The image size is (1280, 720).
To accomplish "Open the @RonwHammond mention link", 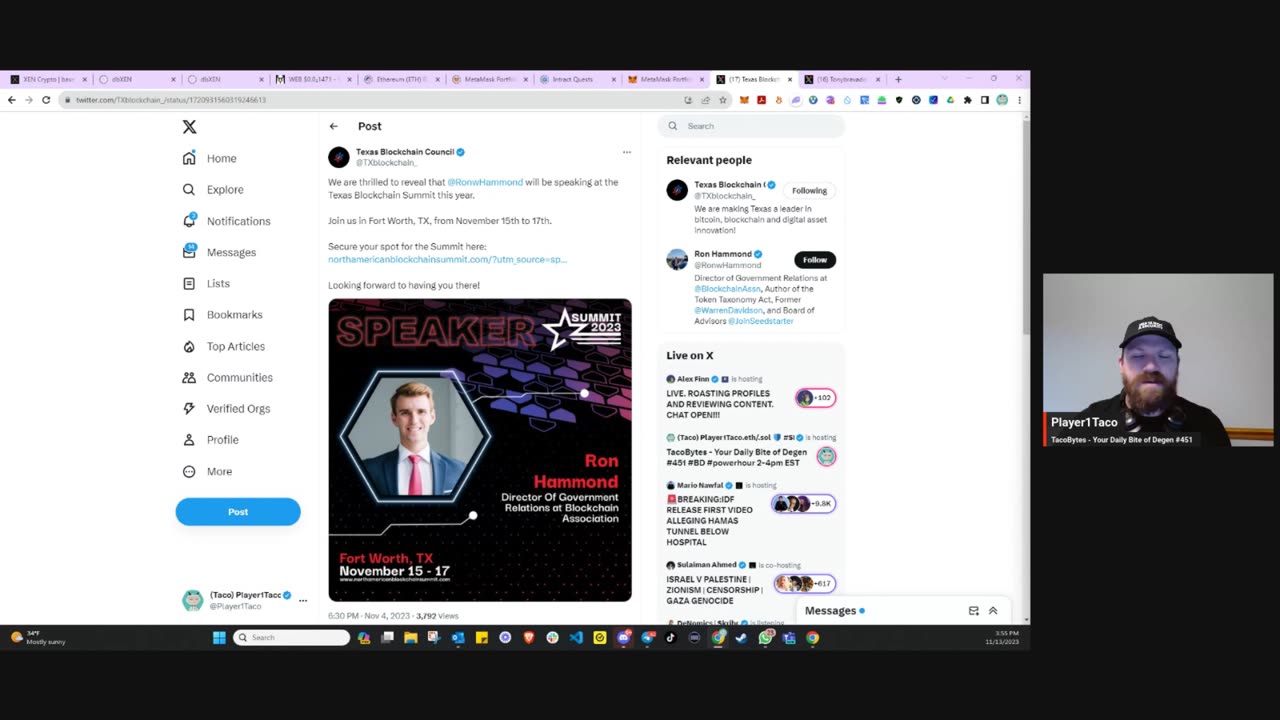I will click(485, 182).
